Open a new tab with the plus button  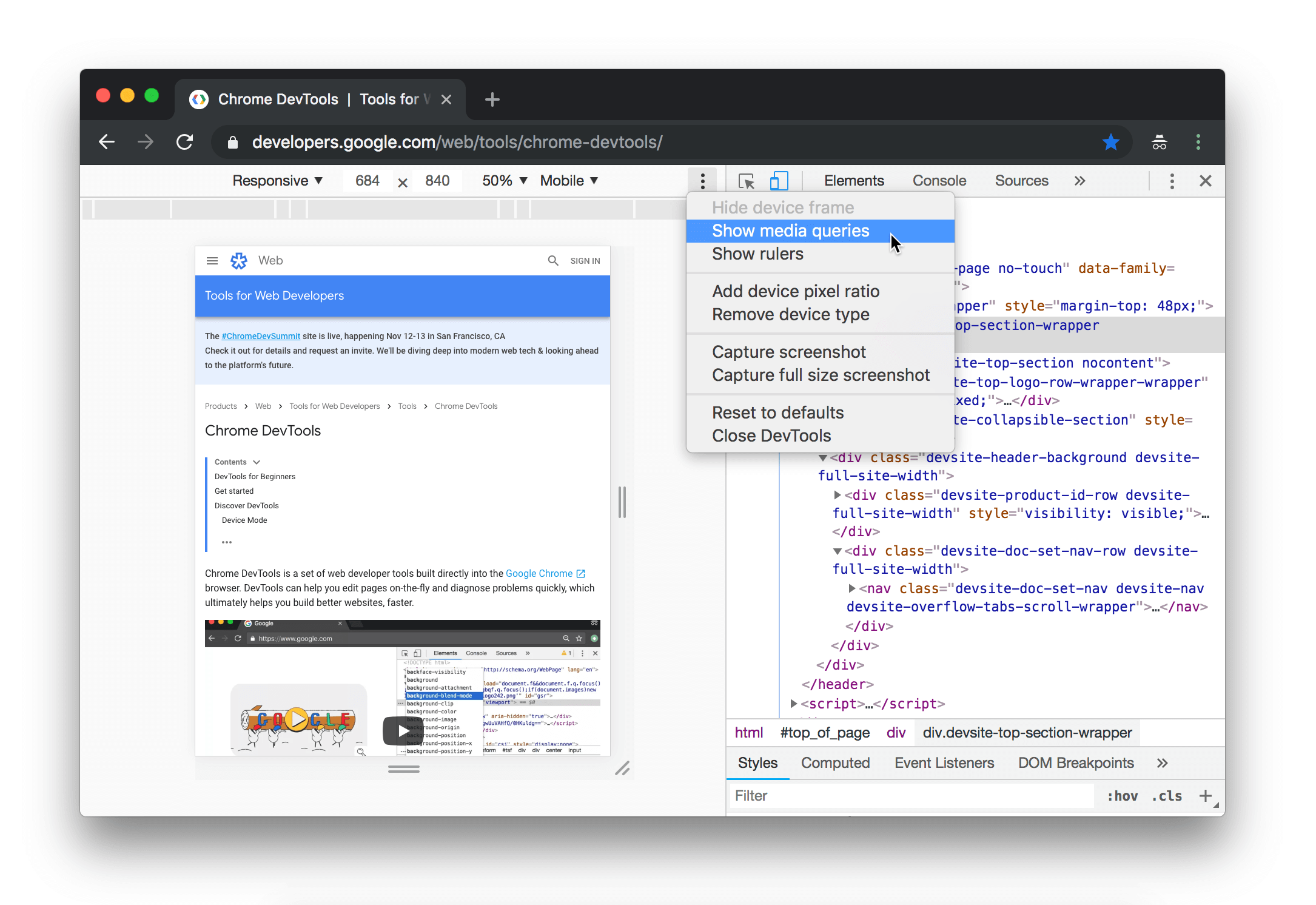(492, 99)
